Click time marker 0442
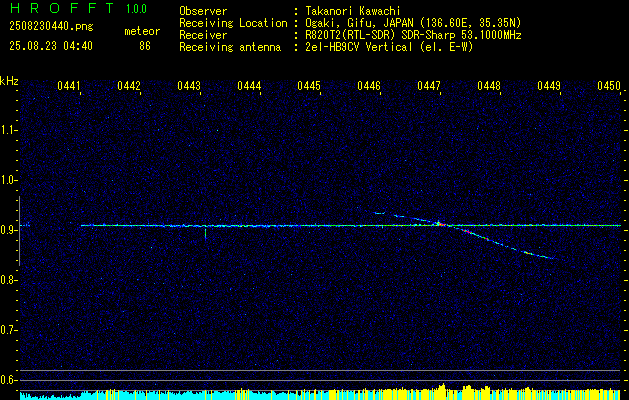 129,86
